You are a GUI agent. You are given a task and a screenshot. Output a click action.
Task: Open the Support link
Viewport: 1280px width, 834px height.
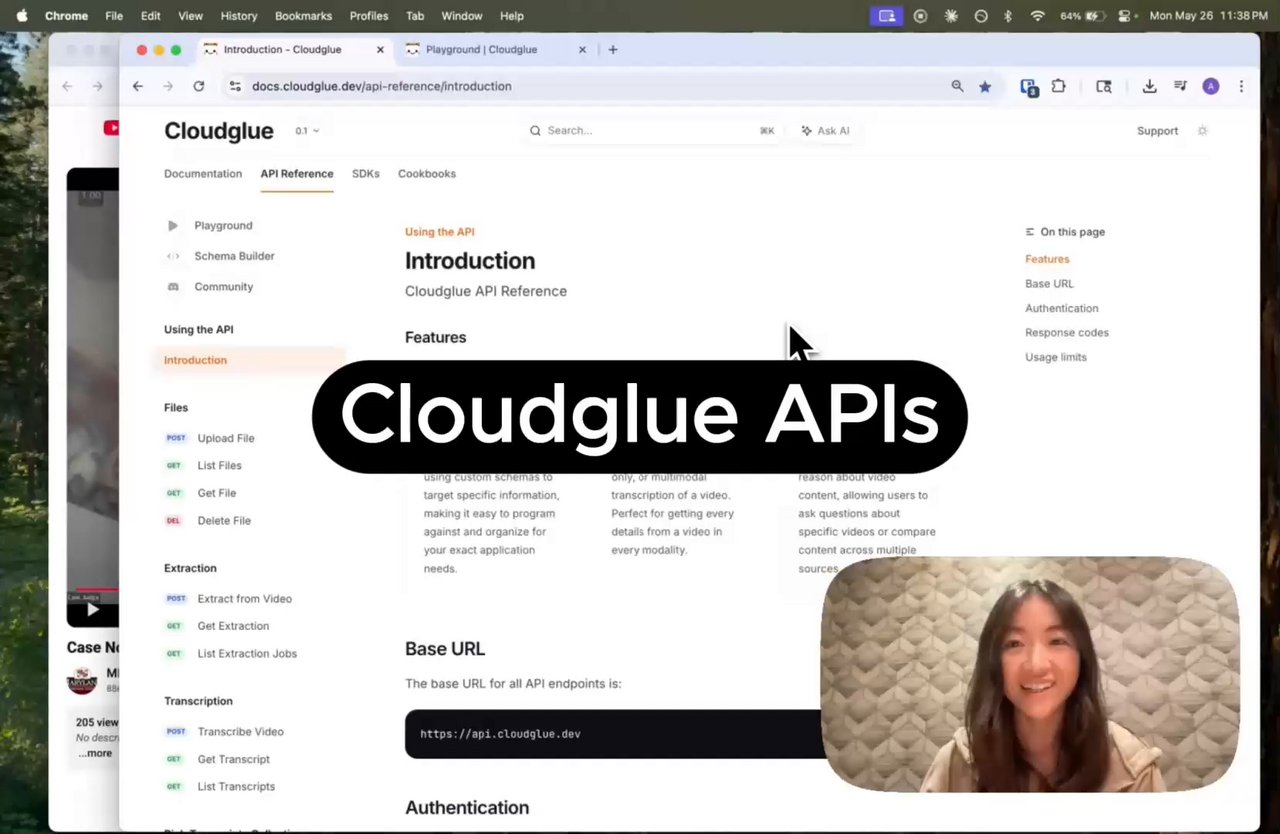(1157, 131)
